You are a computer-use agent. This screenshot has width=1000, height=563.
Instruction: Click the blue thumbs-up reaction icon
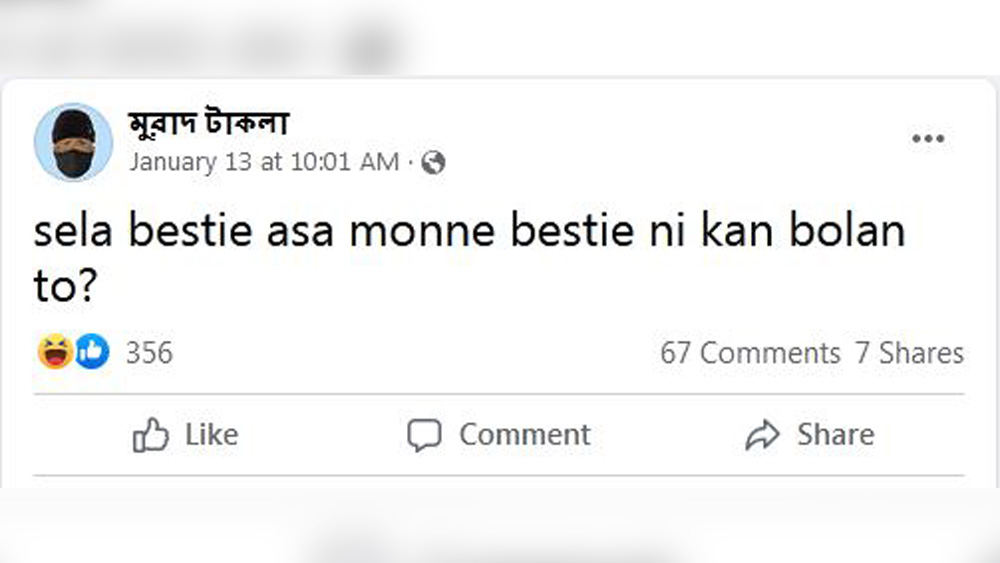click(92, 352)
